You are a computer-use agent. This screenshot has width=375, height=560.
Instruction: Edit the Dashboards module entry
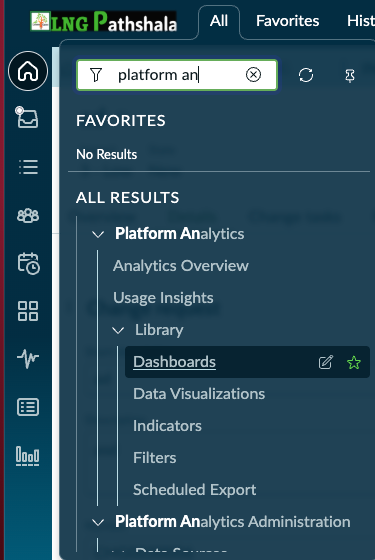coord(325,362)
